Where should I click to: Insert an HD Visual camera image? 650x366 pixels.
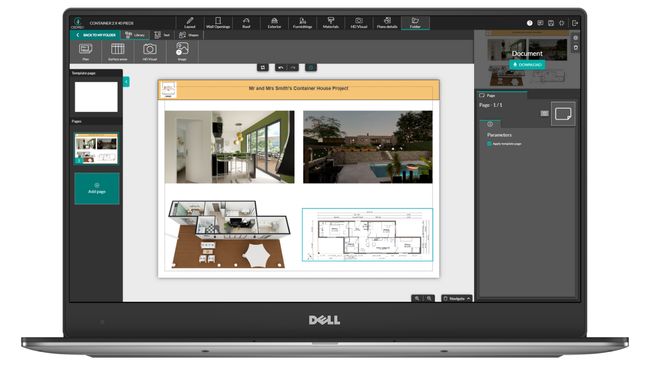[150, 52]
